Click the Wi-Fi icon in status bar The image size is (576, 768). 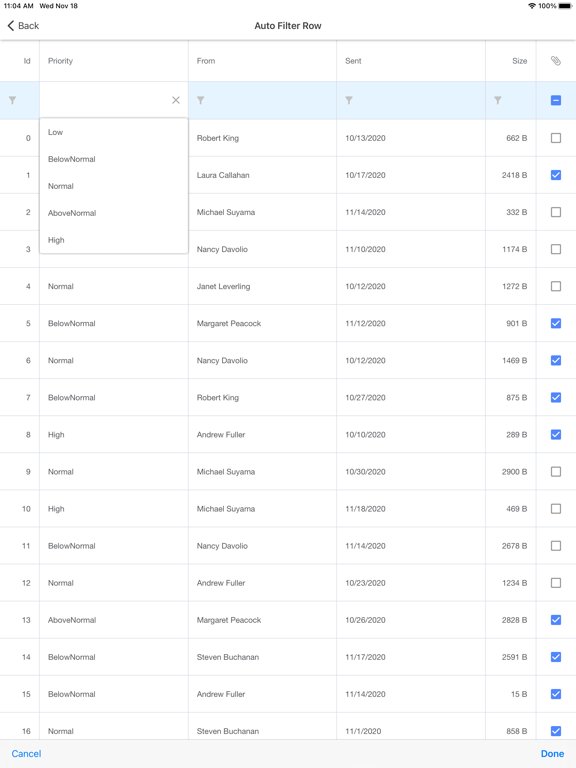click(532, 6)
